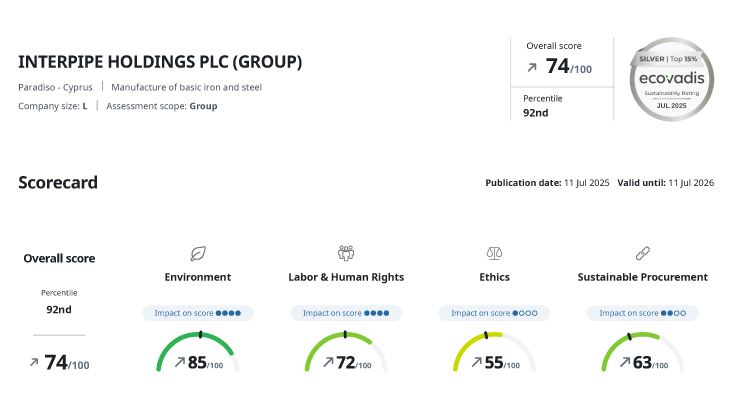Click the Ethics score '55/100'
The width and height of the screenshot is (732, 412).
click(502, 363)
